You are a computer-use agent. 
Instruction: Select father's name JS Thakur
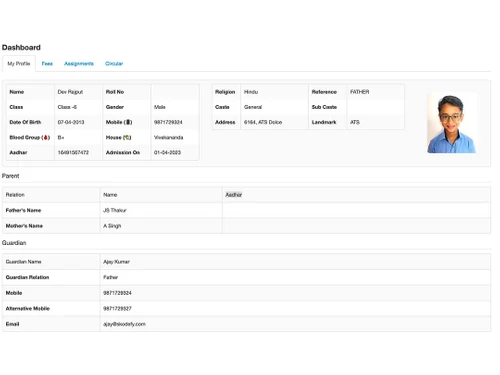click(x=115, y=210)
